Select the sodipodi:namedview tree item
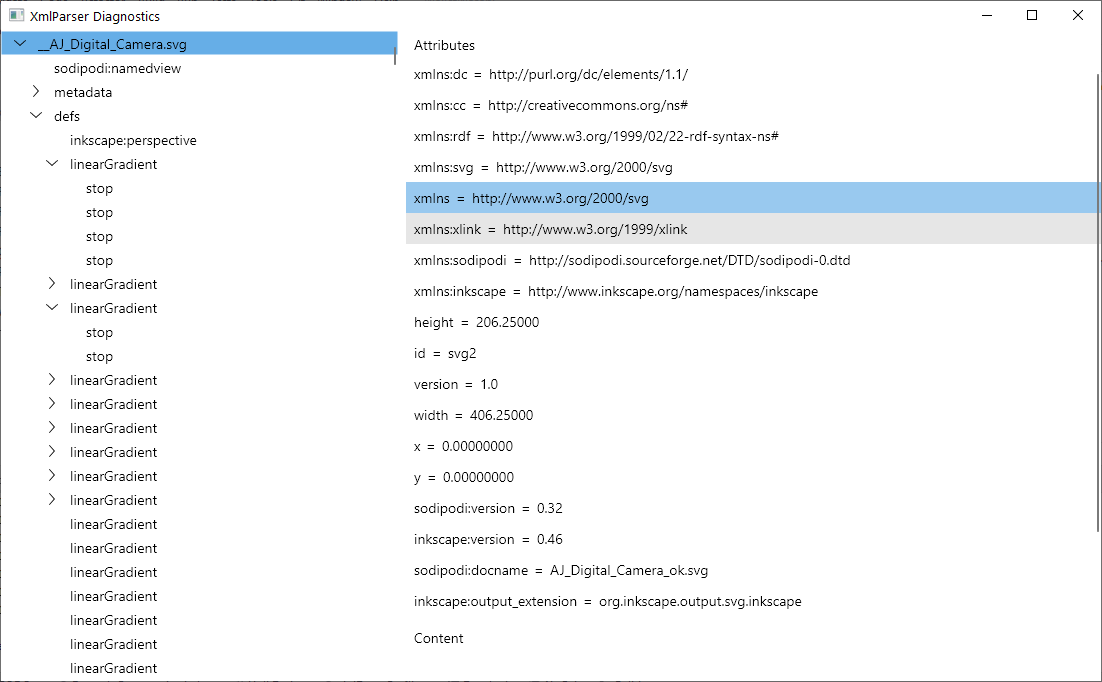 pyautogui.click(x=117, y=68)
